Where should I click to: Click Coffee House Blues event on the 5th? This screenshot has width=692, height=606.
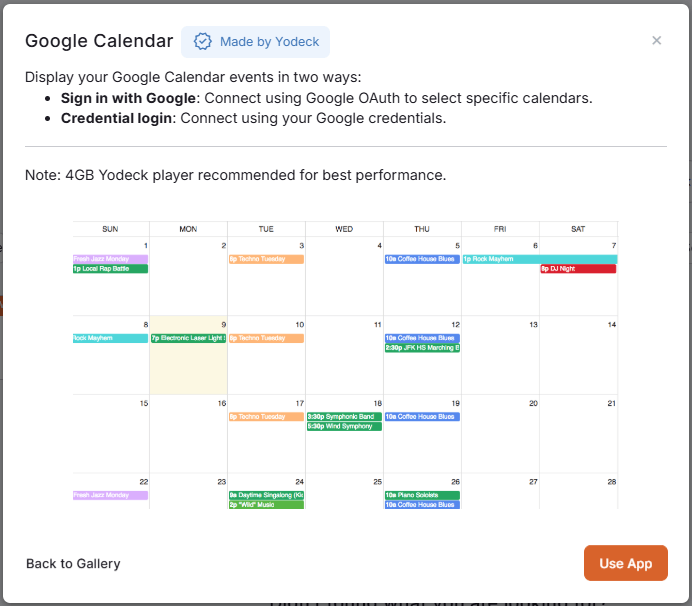pos(422,259)
